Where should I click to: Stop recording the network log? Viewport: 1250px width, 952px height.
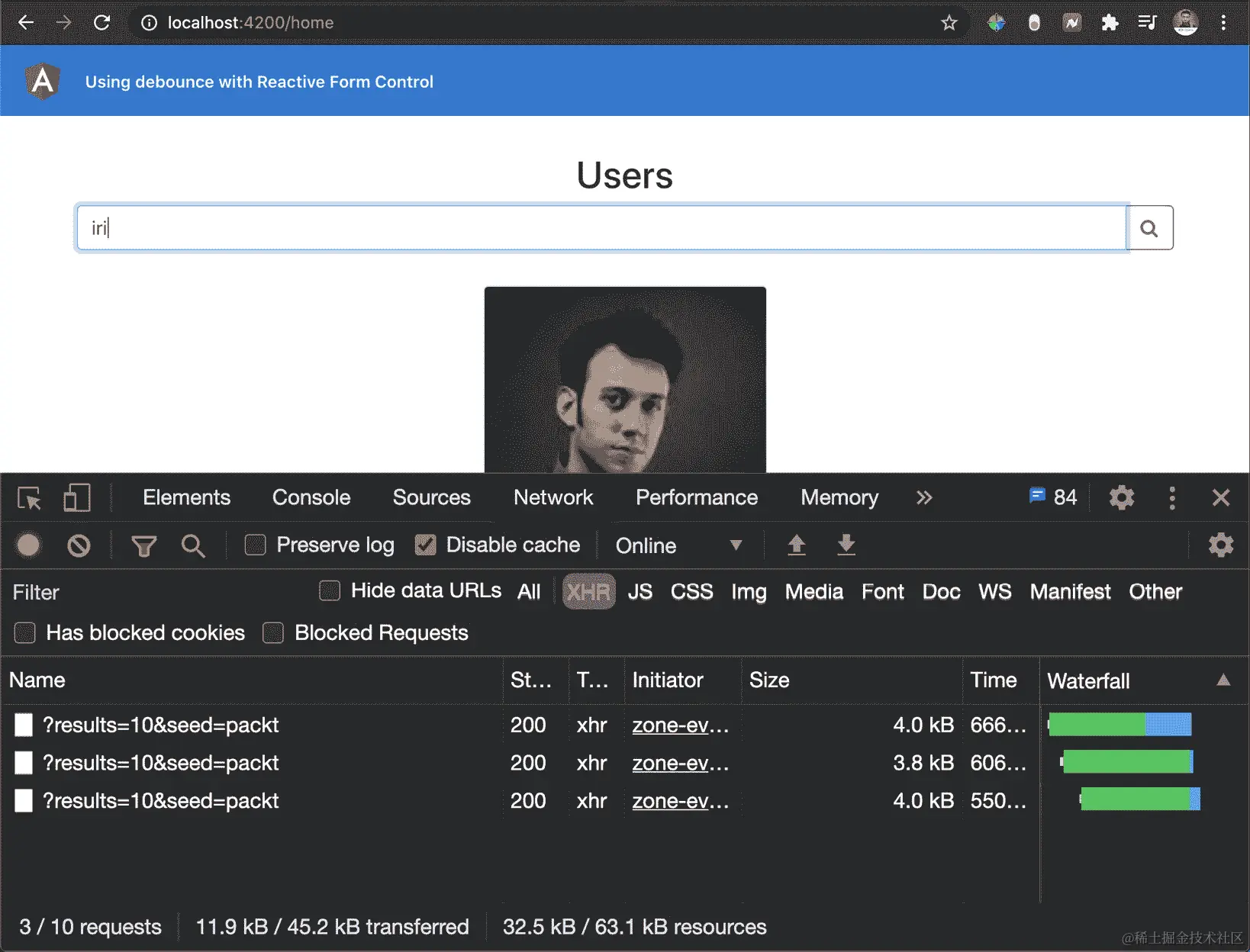(x=29, y=545)
